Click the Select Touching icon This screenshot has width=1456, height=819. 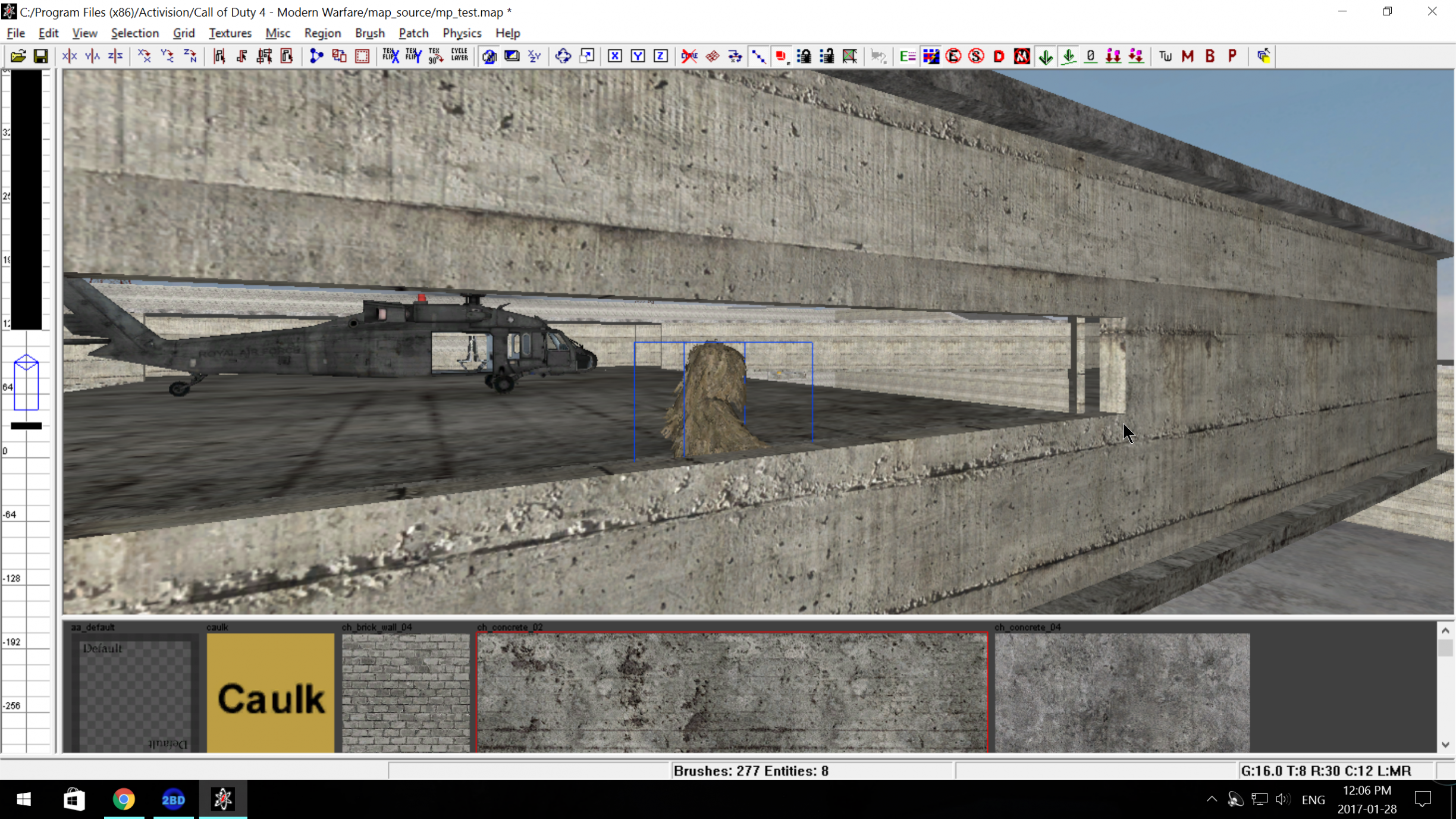point(242,56)
